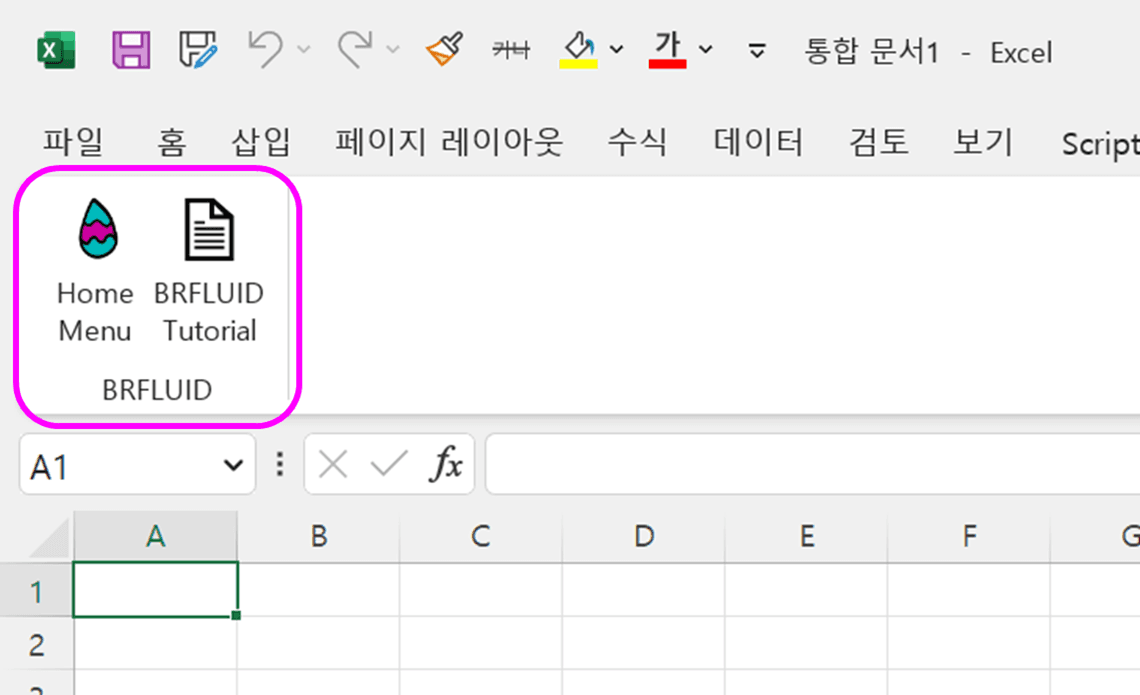Select row 1 header
This screenshot has width=1140, height=695.
click(36, 591)
